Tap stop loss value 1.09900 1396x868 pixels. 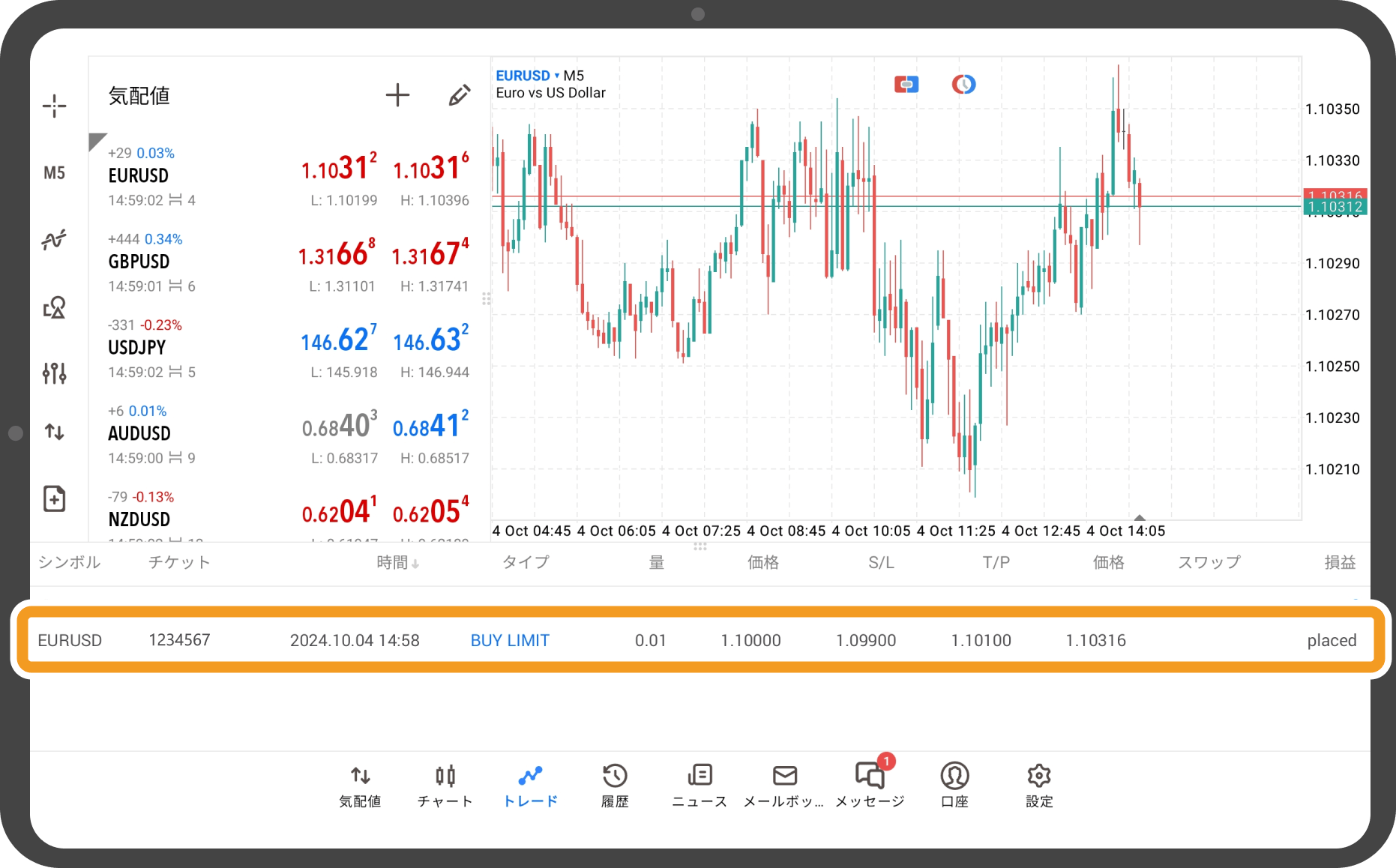pyautogui.click(x=866, y=640)
